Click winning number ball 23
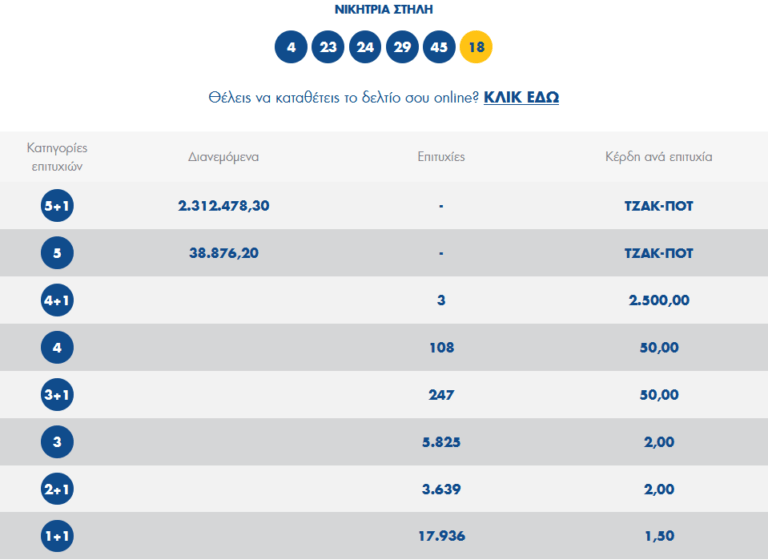 (x=328, y=47)
